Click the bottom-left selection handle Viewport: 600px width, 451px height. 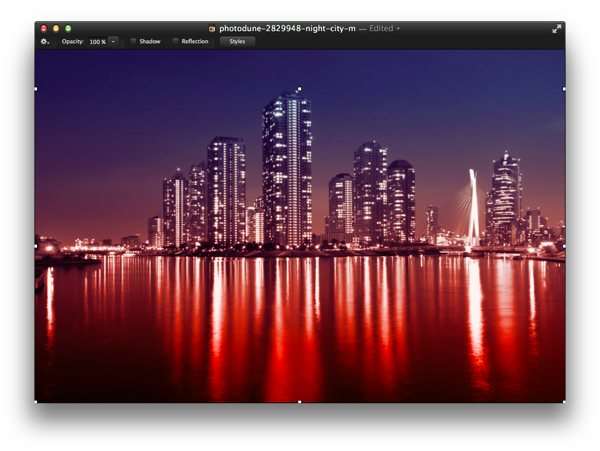(x=36, y=402)
